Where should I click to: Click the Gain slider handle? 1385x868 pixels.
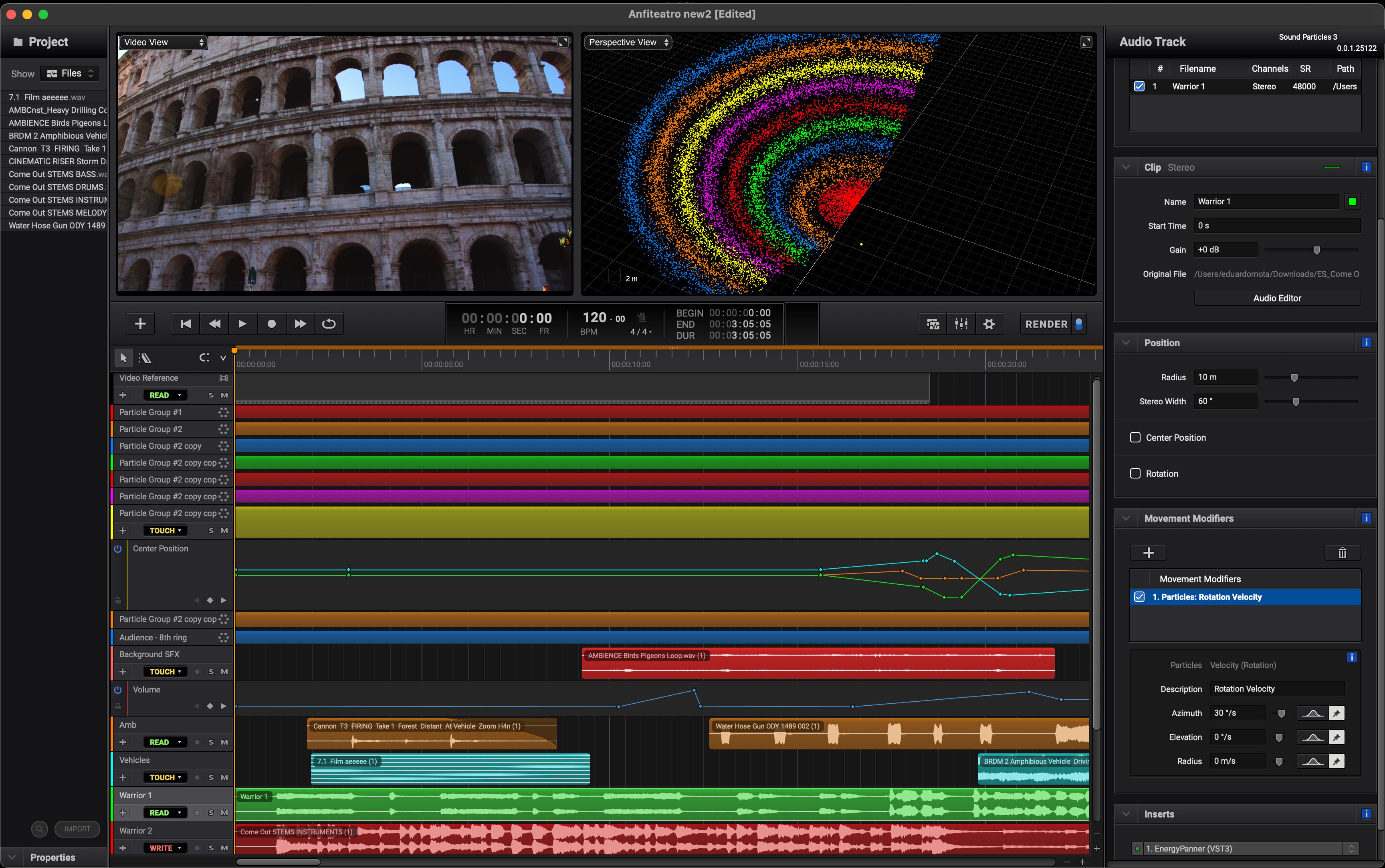click(x=1317, y=250)
